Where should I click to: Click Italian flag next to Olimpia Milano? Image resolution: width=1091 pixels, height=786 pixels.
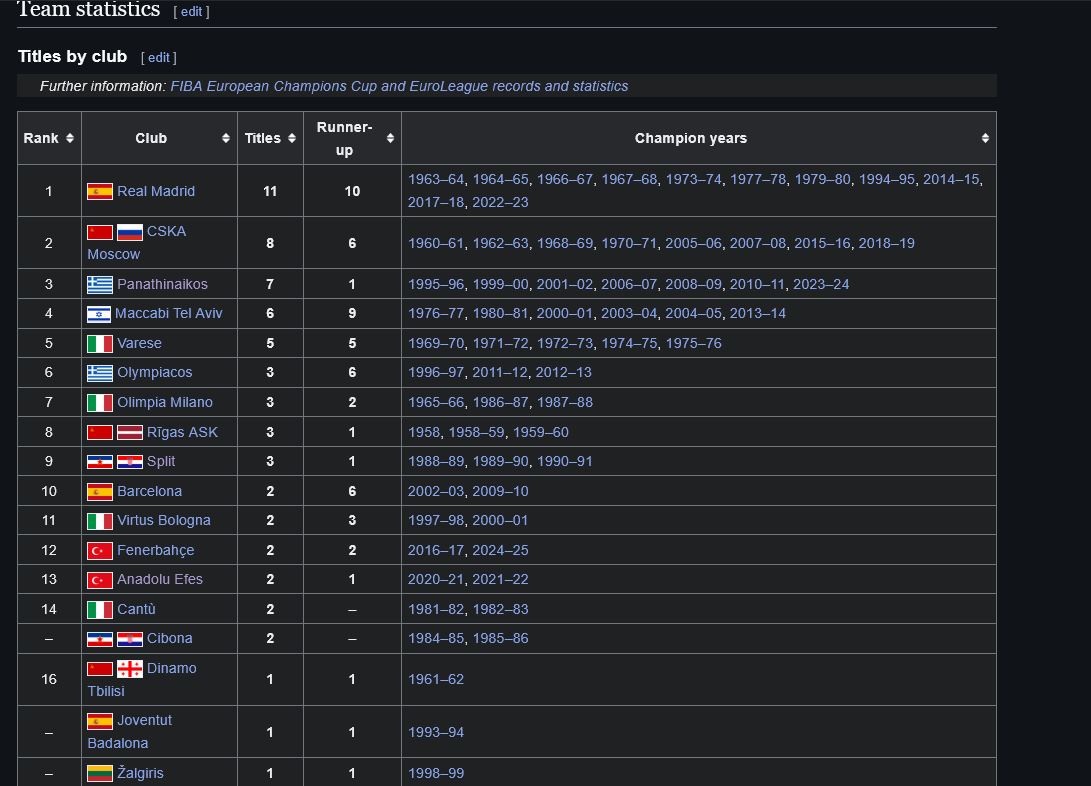tap(99, 403)
